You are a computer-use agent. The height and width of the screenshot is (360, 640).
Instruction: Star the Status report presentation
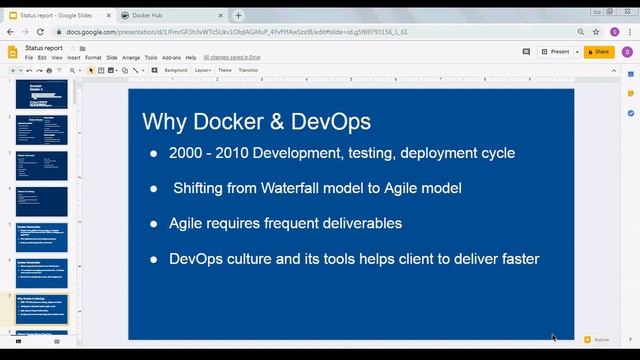[x=73, y=48]
